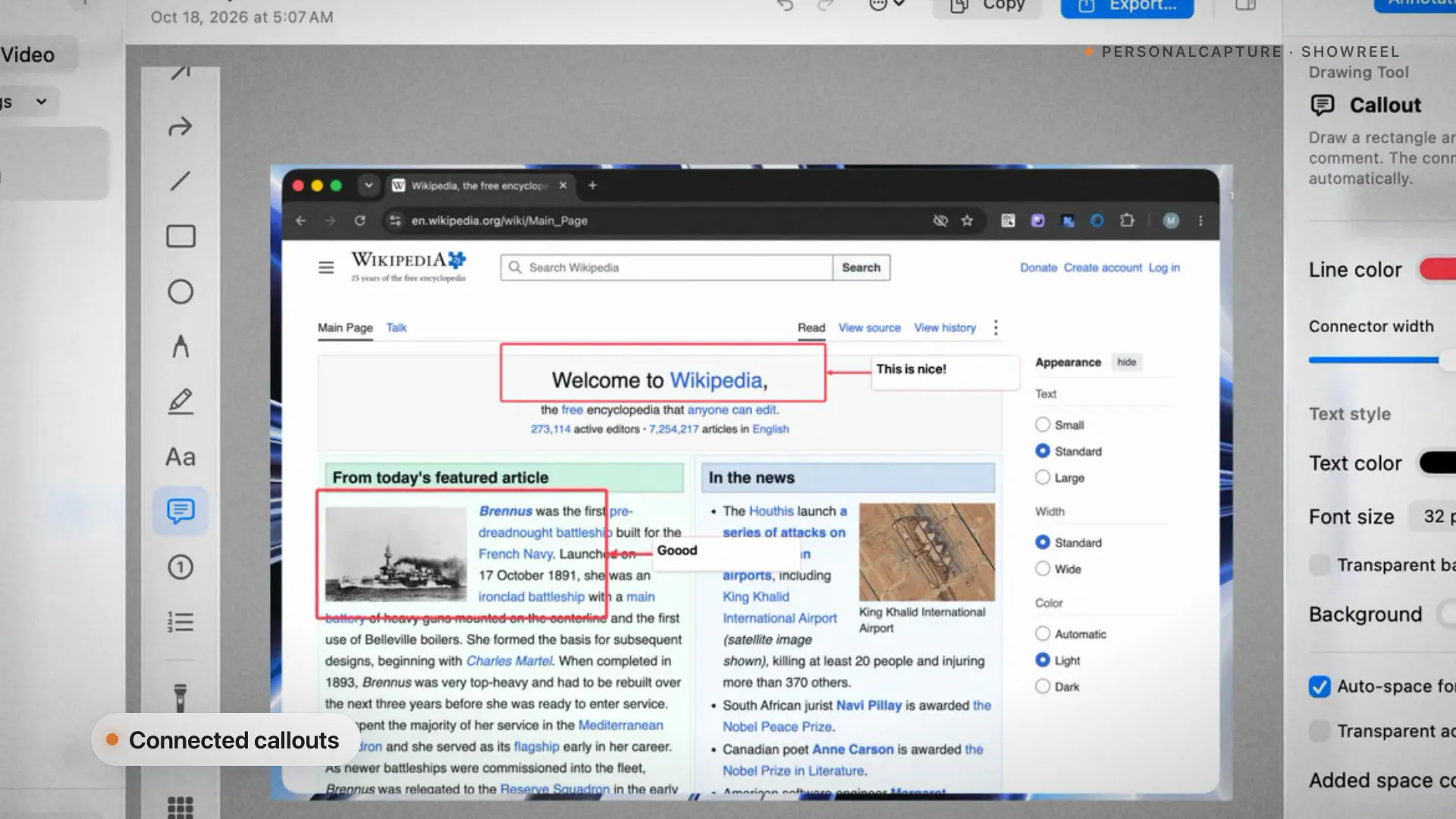1456x819 pixels.
Task: Click the browser reload icon
Action: point(360,221)
